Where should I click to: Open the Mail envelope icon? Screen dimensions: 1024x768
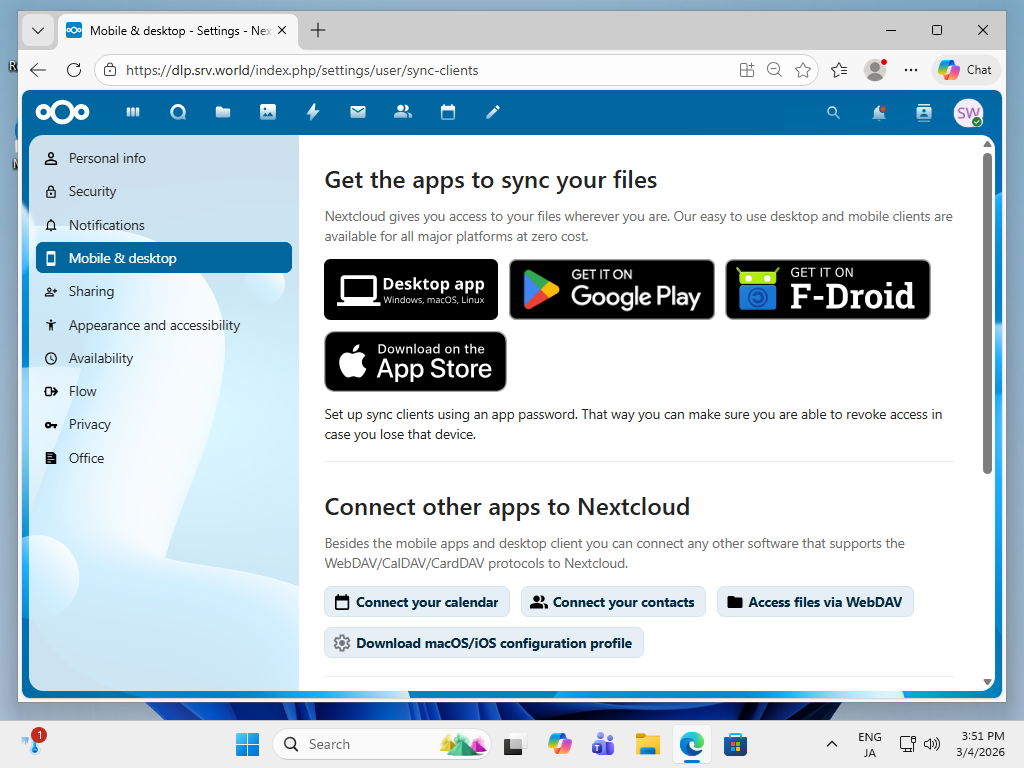[358, 112]
